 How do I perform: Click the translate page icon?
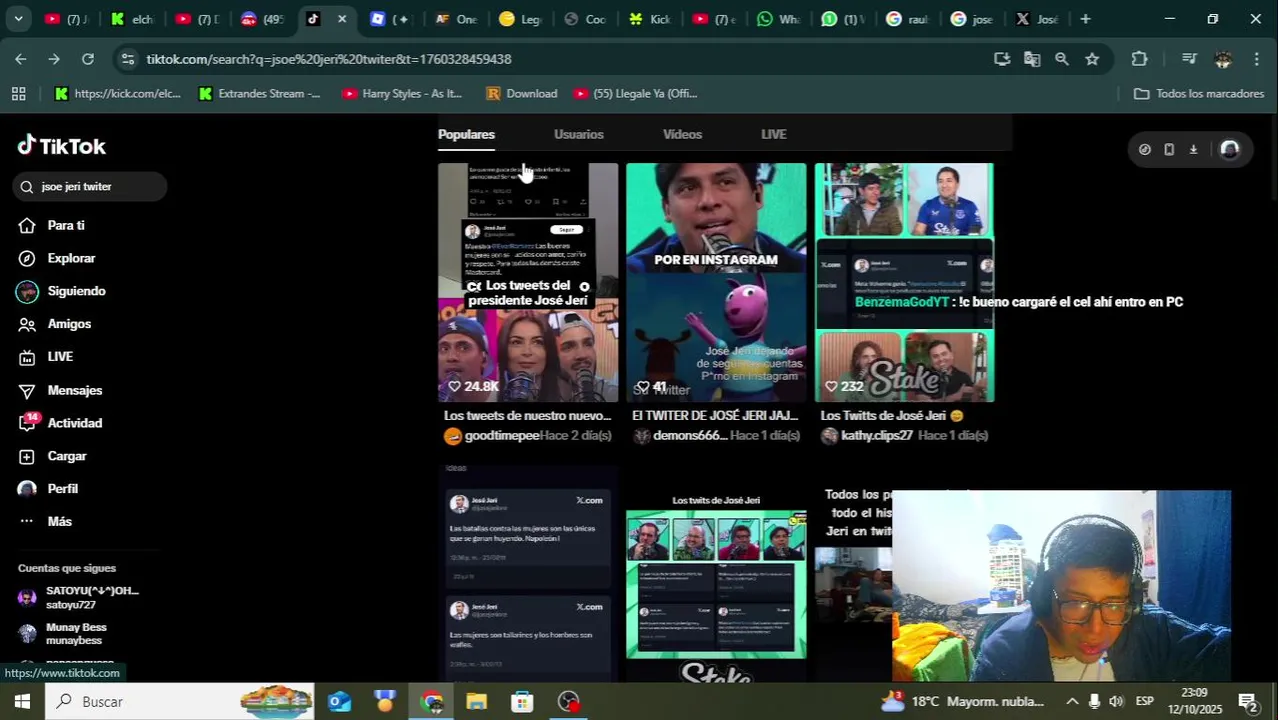[1032, 59]
